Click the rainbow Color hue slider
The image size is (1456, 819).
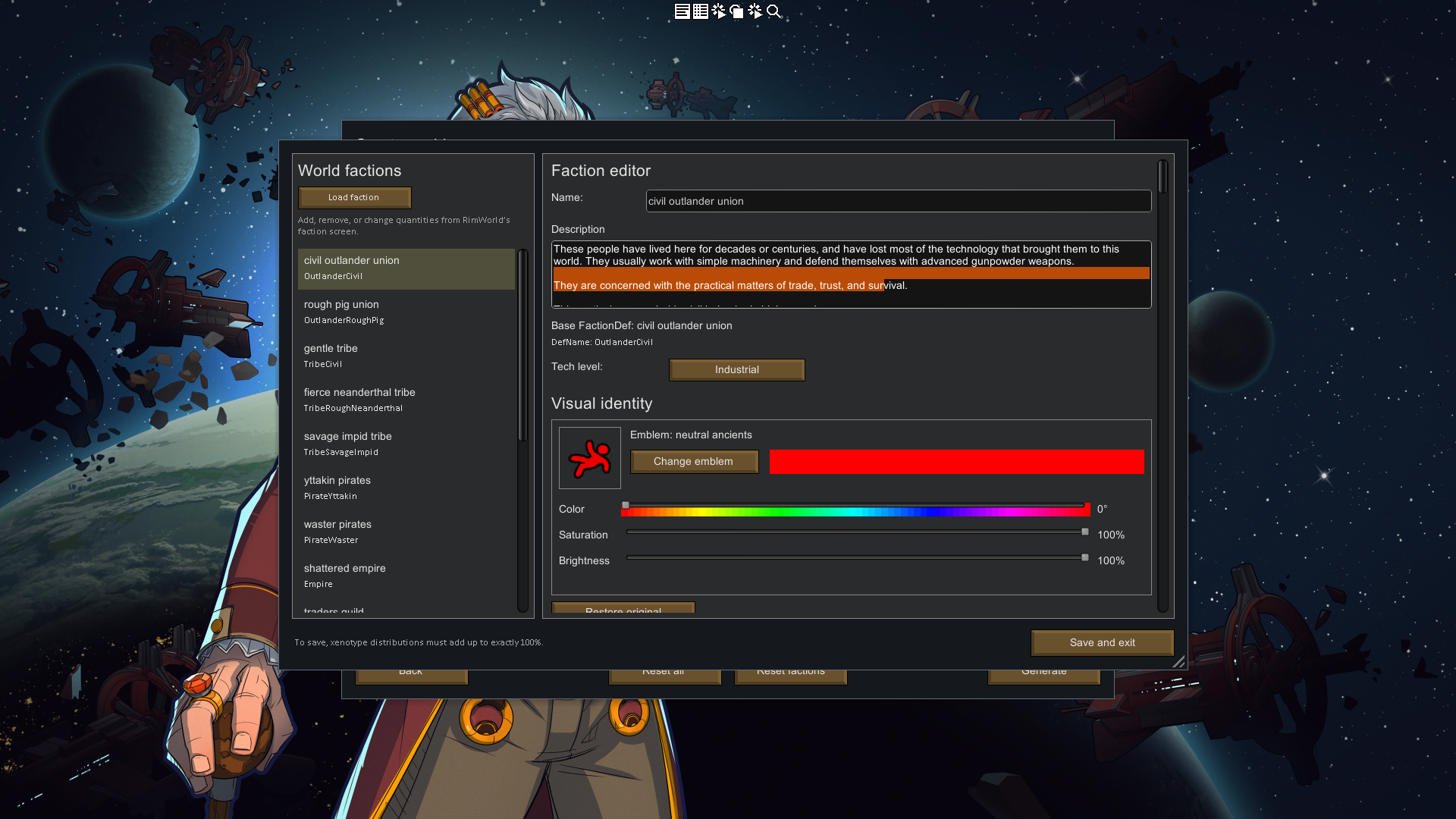[855, 510]
